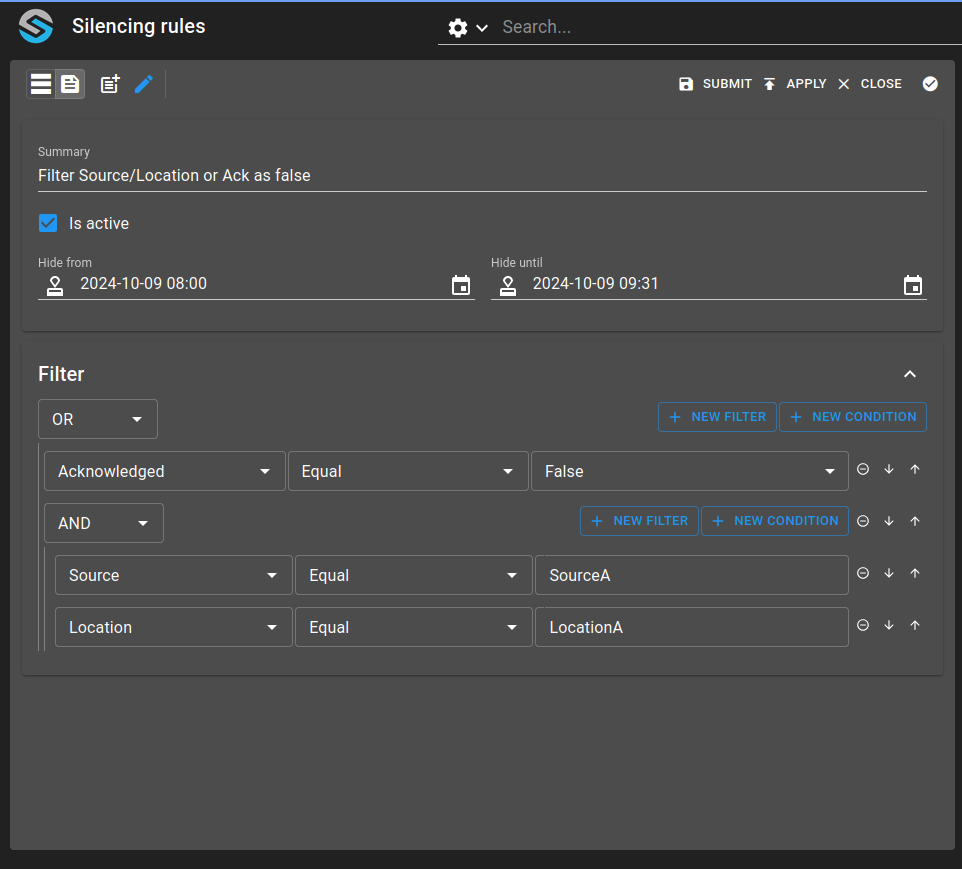Move Acknowledged condition up
Screen dimensions: 962x869
[915, 469]
